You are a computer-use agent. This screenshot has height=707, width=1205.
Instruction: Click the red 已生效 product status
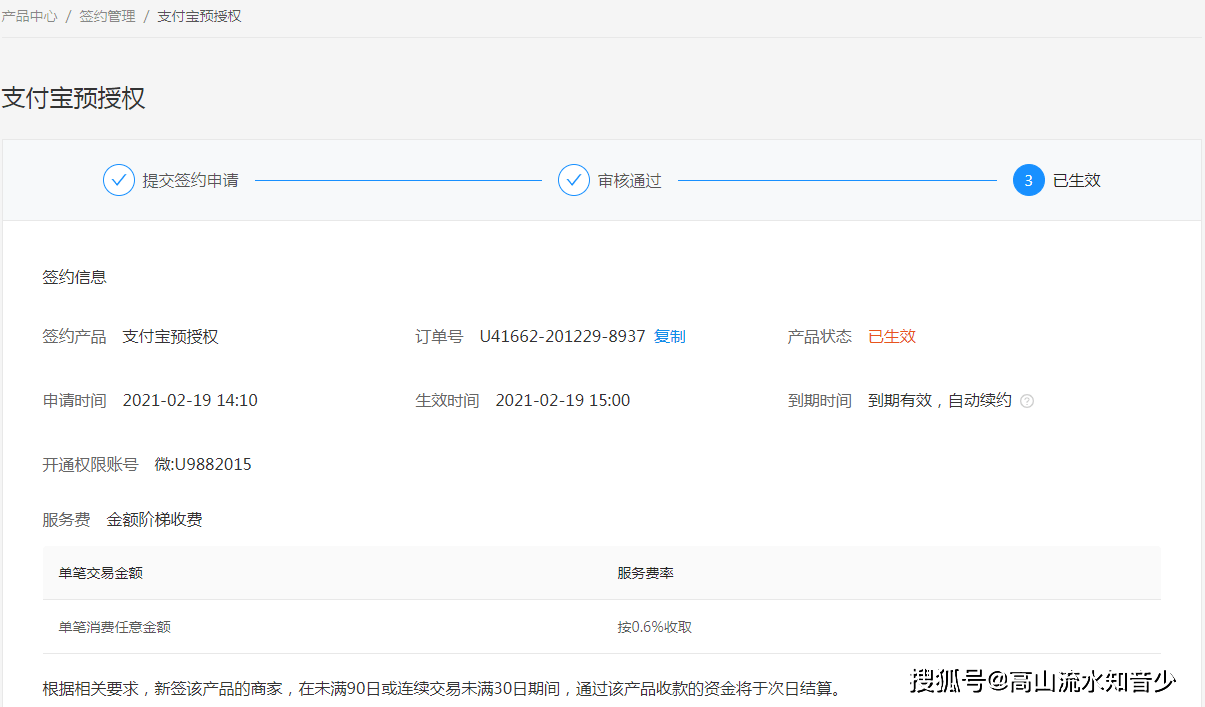click(x=892, y=337)
